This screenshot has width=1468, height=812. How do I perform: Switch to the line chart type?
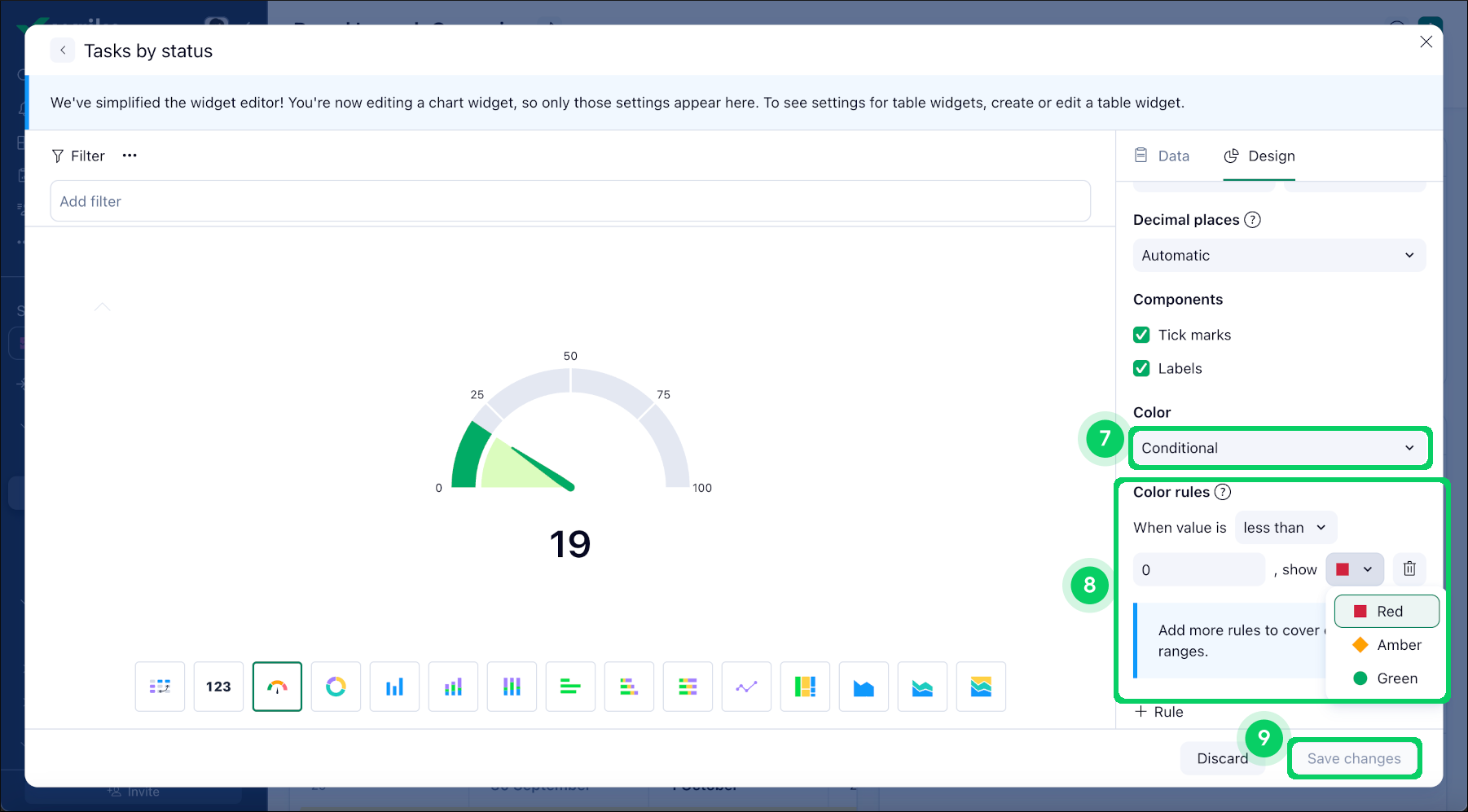click(x=746, y=687)
